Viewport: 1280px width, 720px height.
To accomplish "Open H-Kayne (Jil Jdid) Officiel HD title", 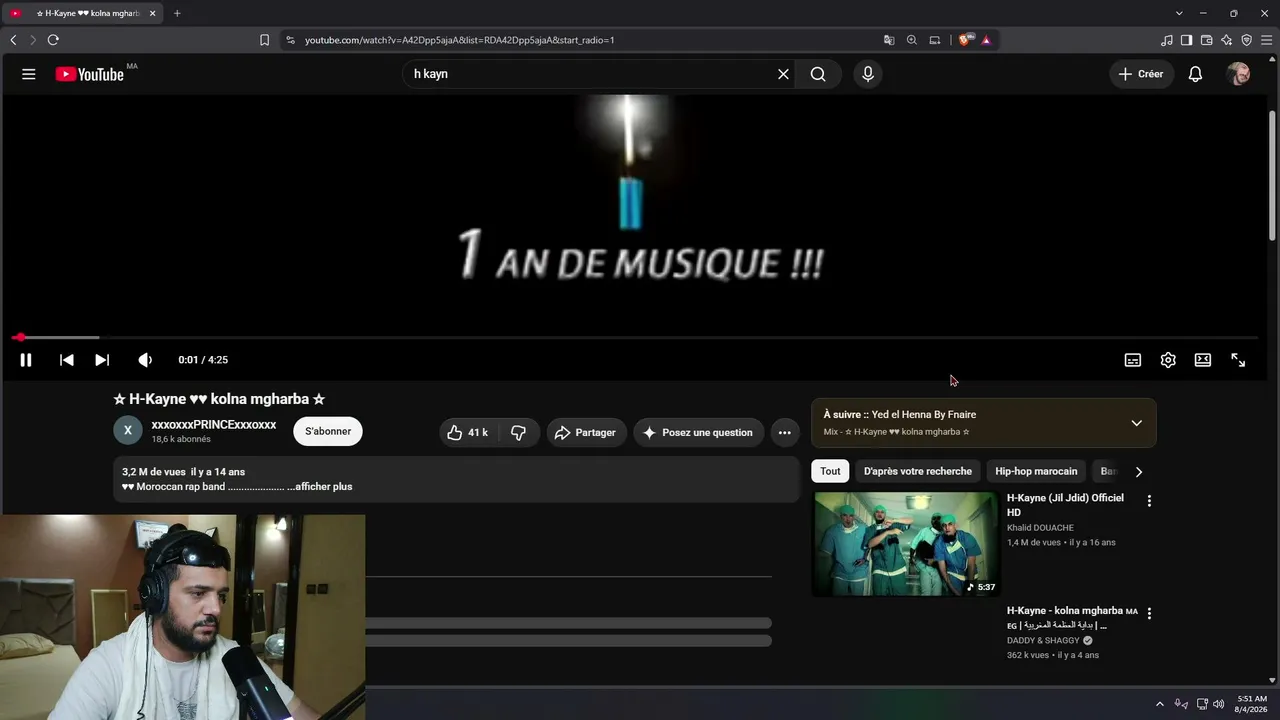I will 1065,505.
